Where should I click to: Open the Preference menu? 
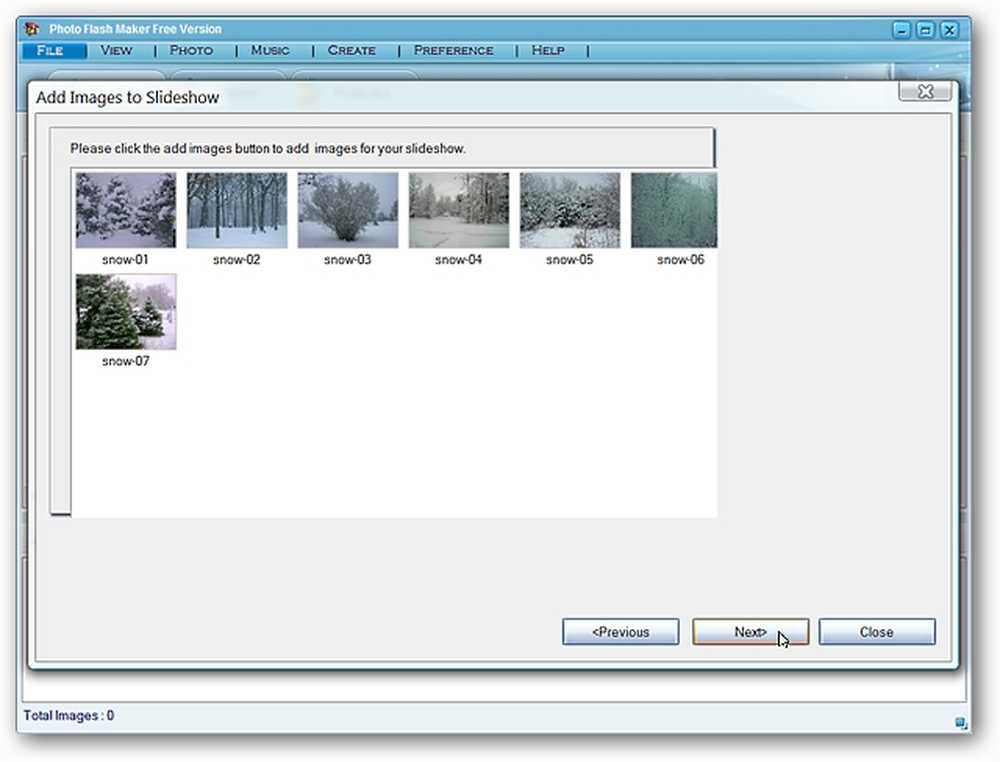[453, 50]
